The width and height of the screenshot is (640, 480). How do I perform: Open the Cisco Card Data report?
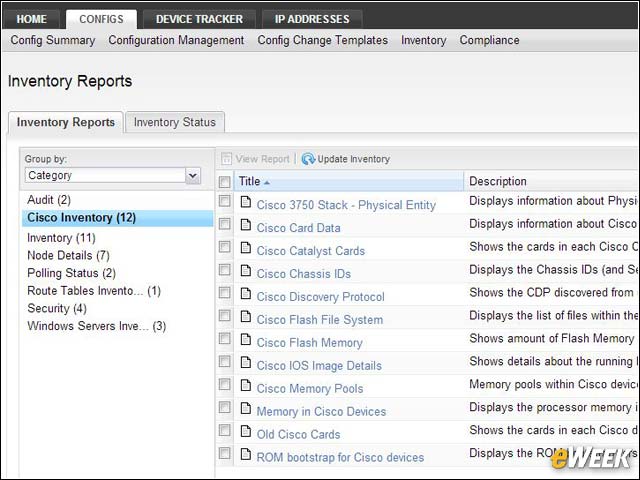tap(298, 228)
